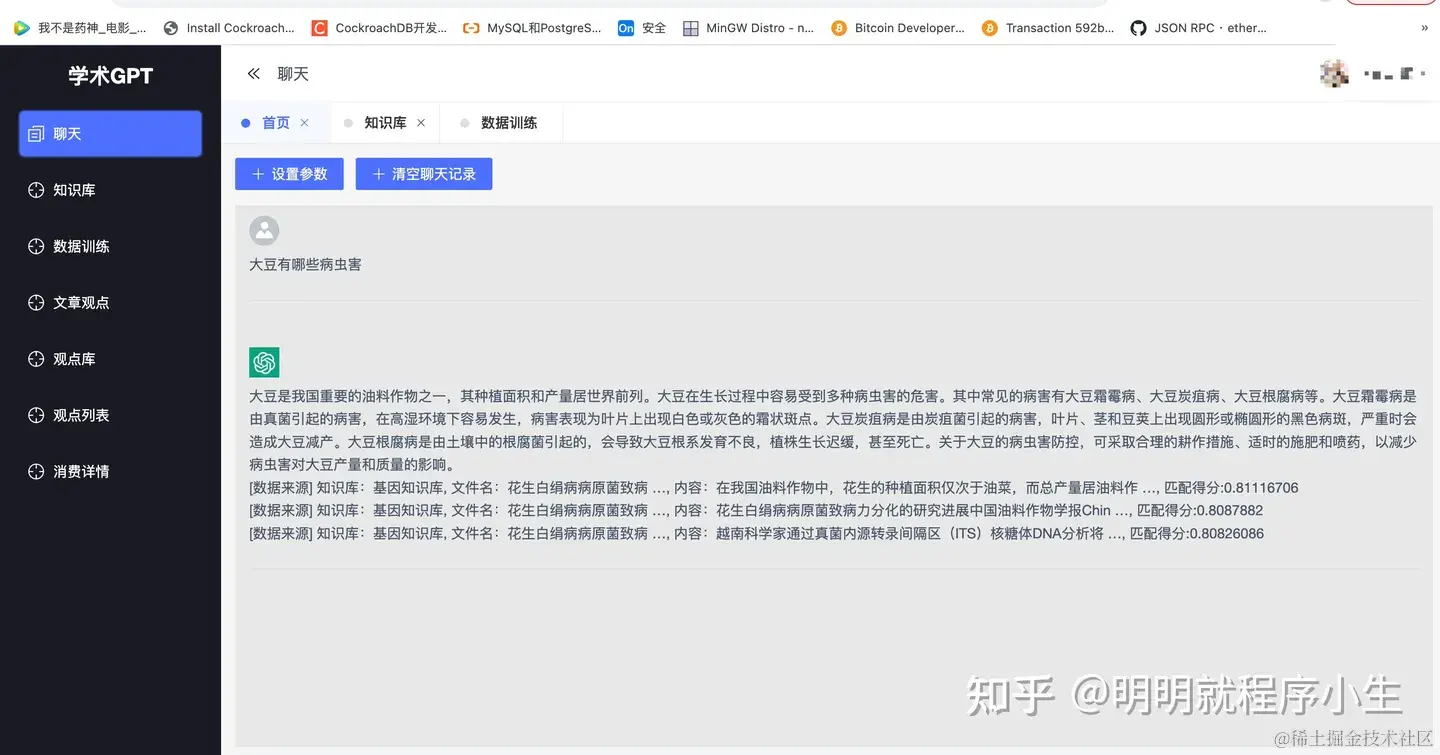Click the 设置参数 button

click(289, 174)
